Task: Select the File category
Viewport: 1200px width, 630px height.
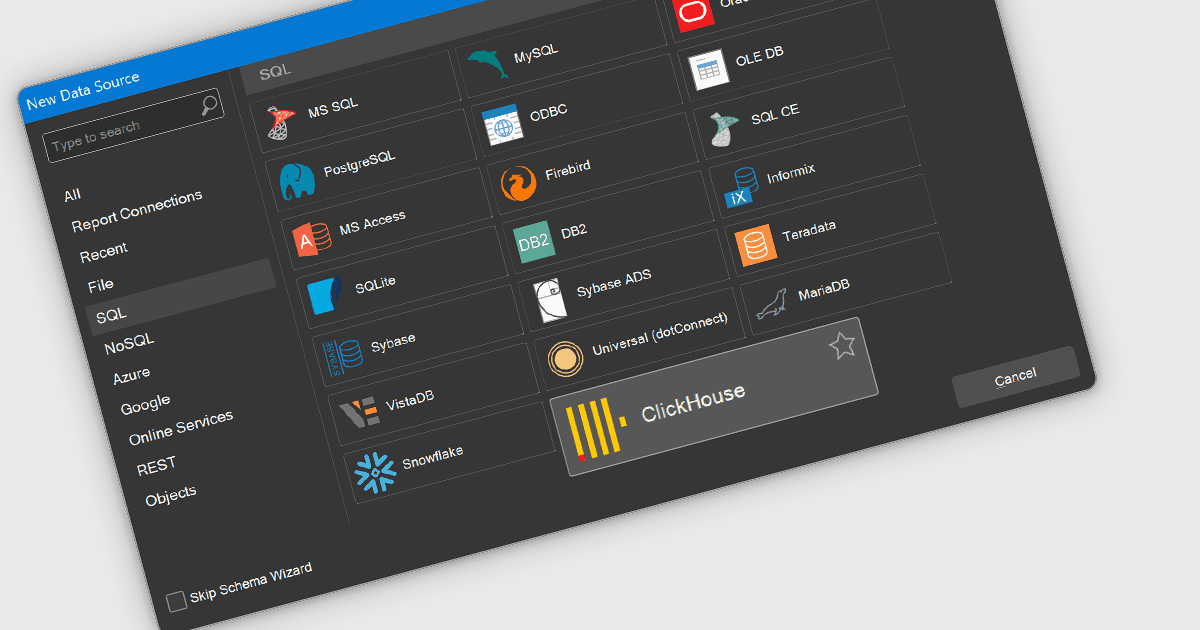Action: pos(100,285)
